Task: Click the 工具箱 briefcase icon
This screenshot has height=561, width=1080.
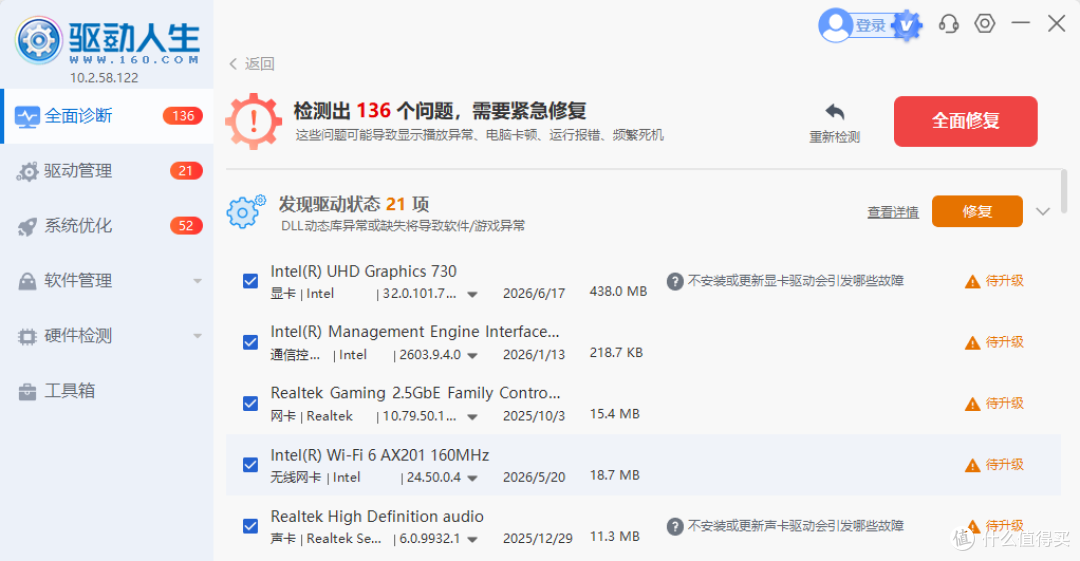Action: tap(27, 391)
